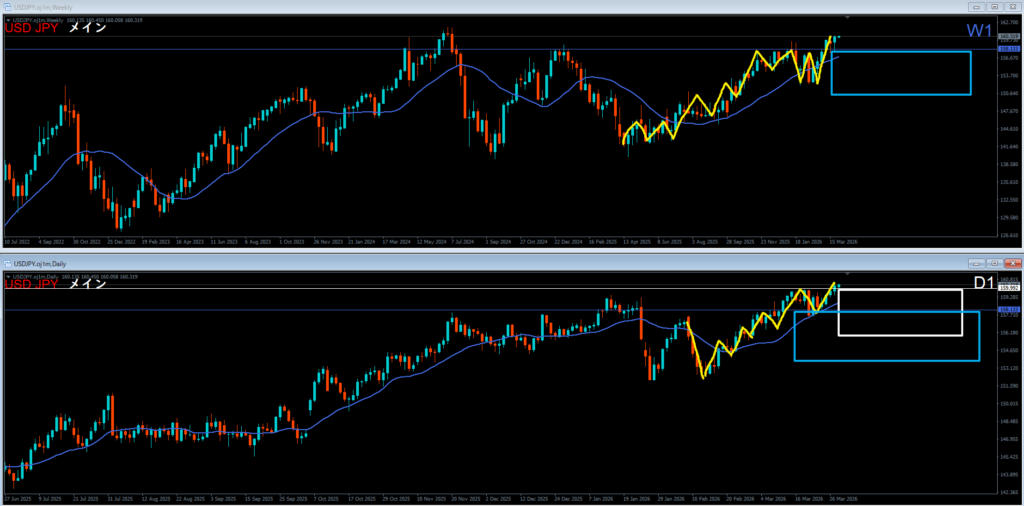Click the Weekly chart window title icon

pyautogui.click(x=8, y=5)
